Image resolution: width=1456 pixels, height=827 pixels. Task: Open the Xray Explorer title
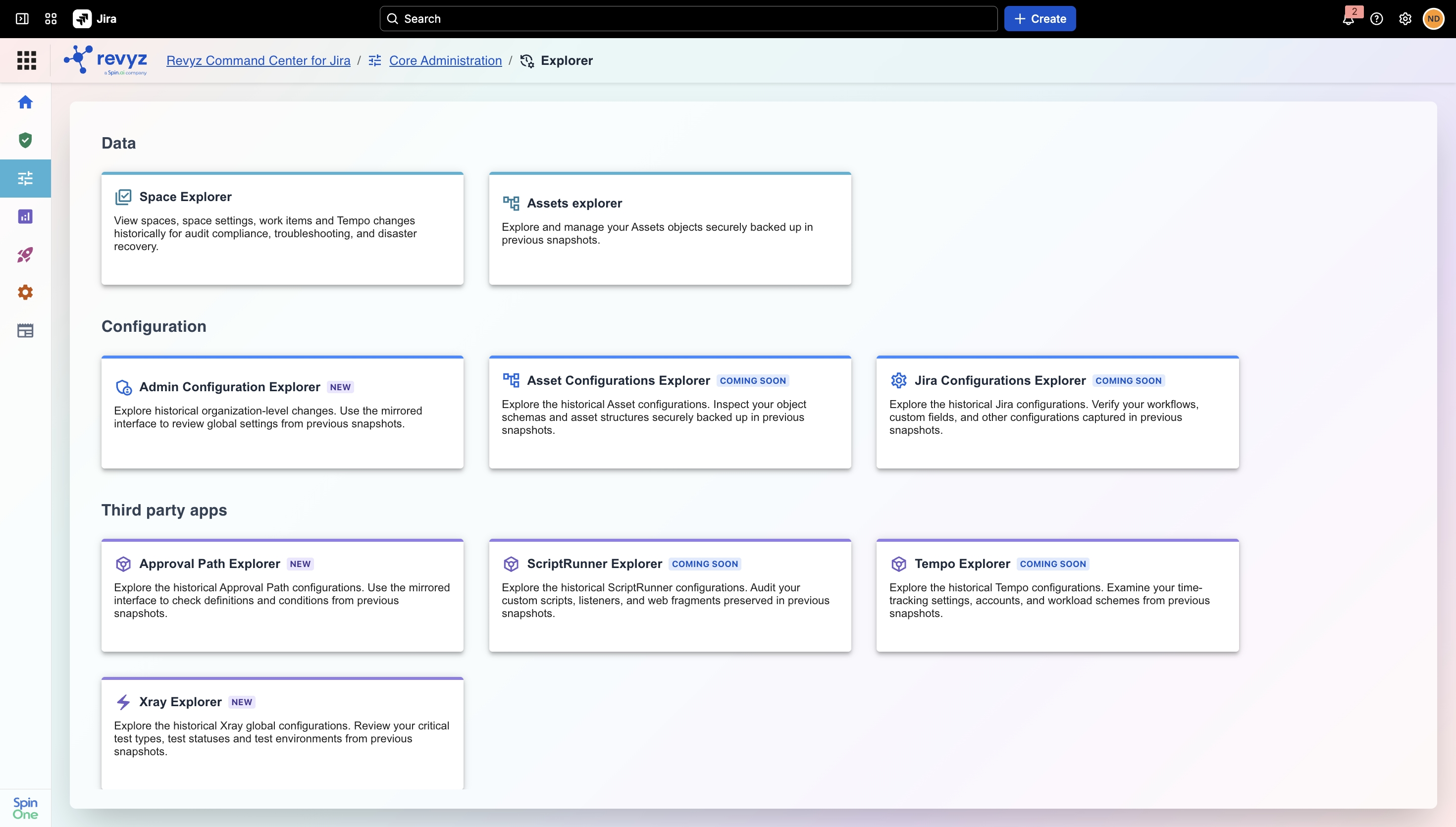(181, 702)
